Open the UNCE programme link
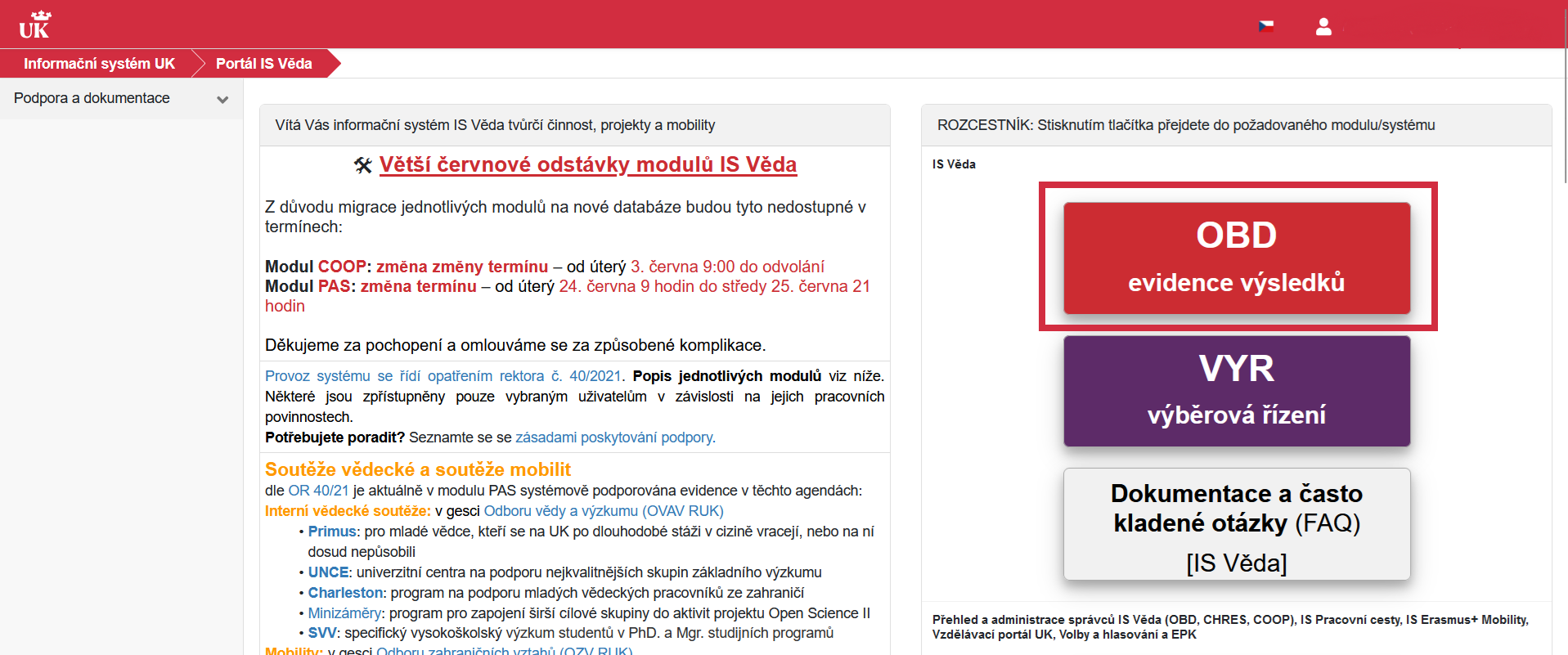This screenshot has width=1568, height=655. 329,572
